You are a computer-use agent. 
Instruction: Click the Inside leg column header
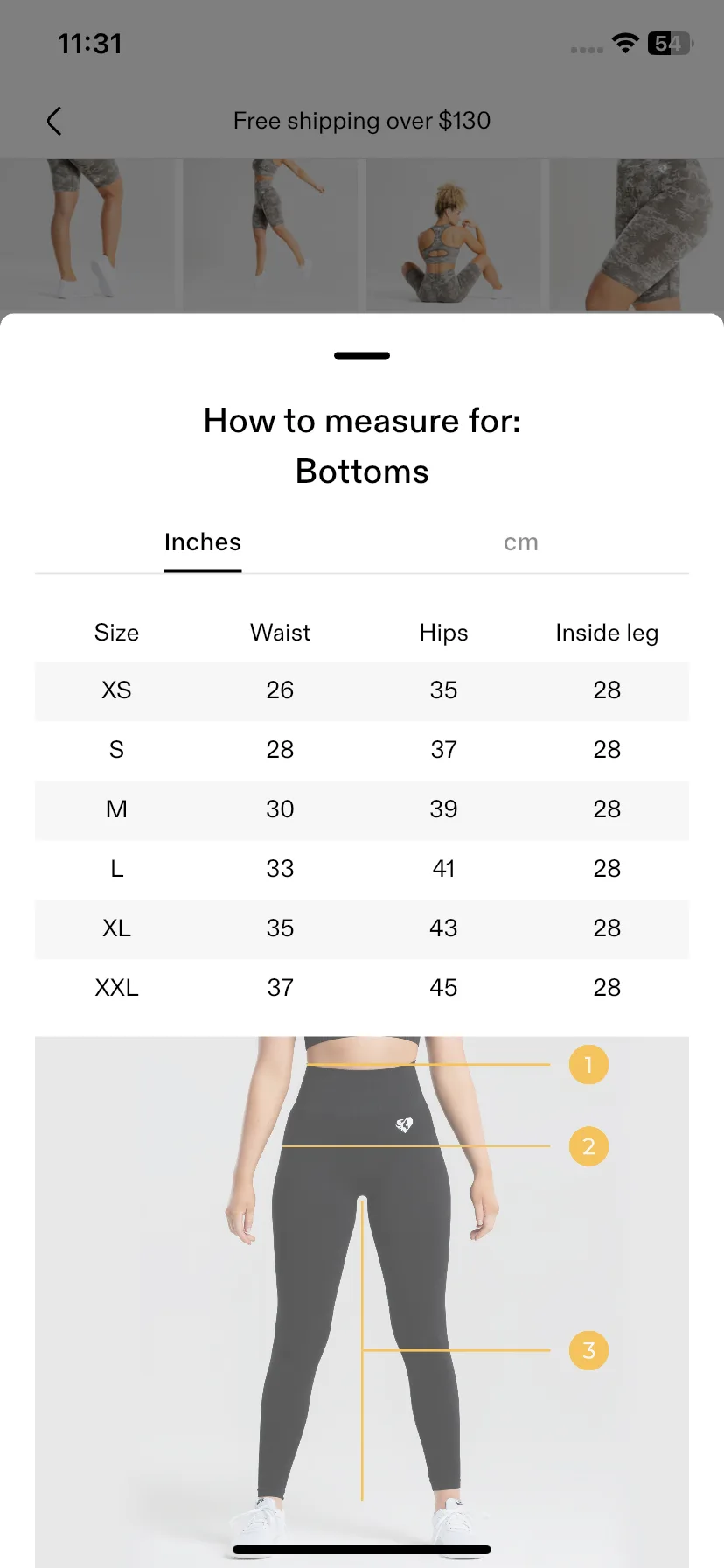pos(607,633)
